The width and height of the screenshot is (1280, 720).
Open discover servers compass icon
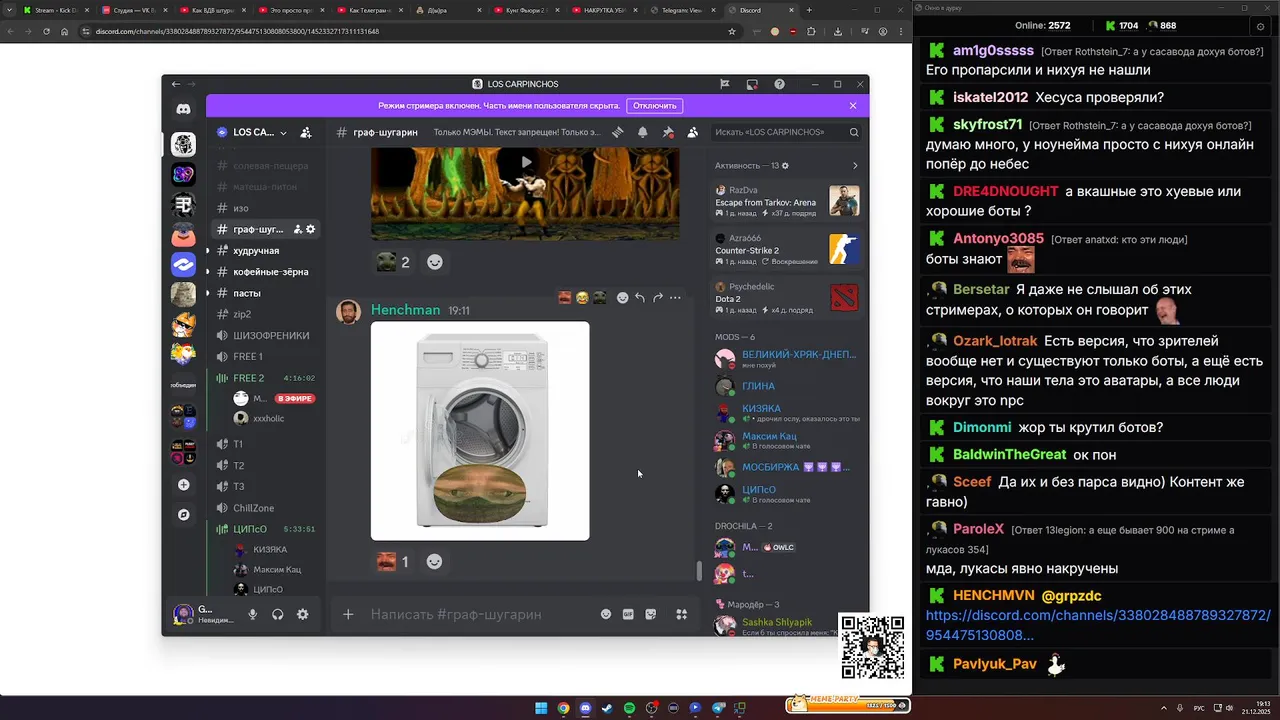(x=183, y=515)
